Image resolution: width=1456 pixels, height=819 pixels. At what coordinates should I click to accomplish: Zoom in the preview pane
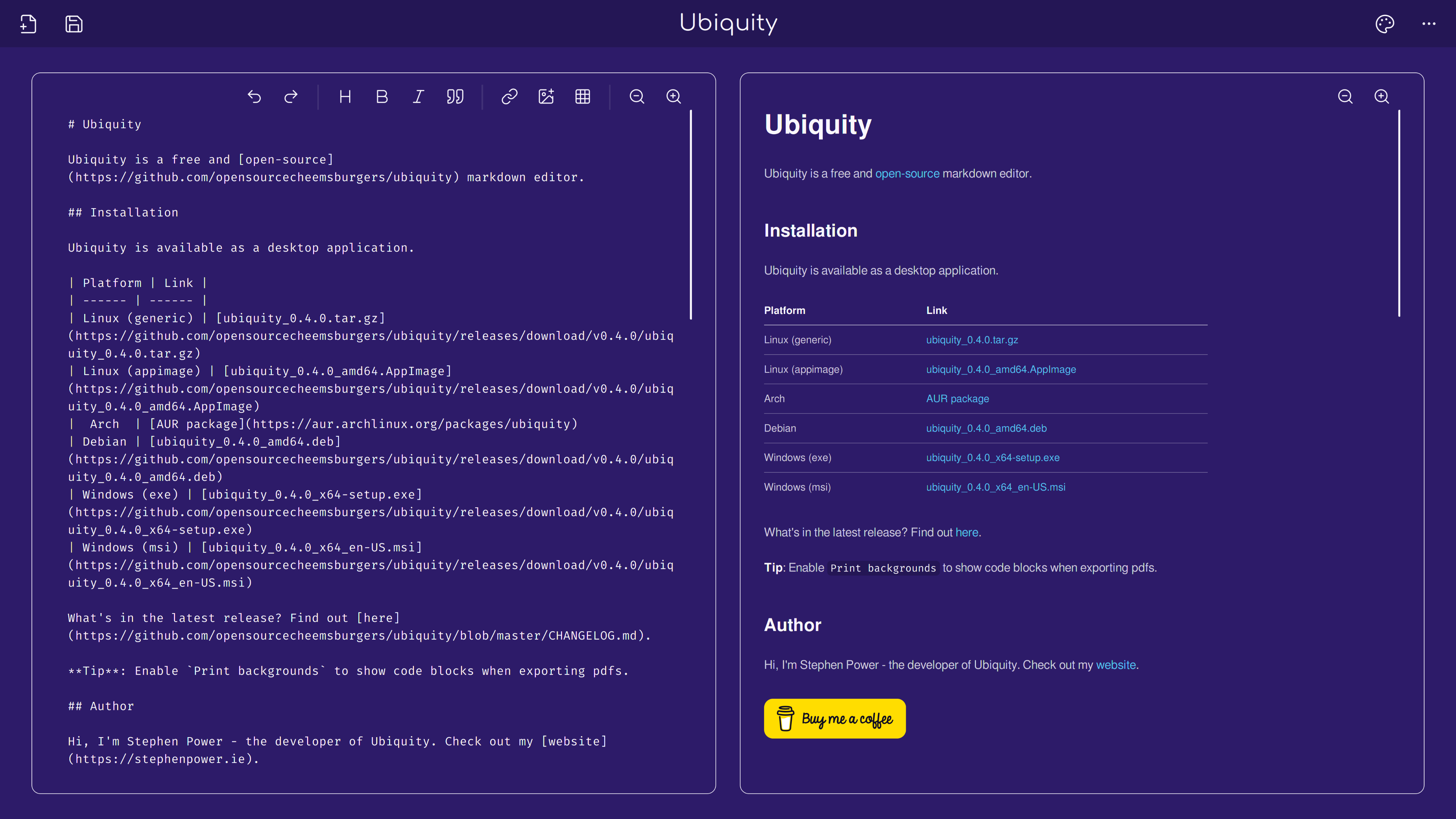click(1381, 97)
